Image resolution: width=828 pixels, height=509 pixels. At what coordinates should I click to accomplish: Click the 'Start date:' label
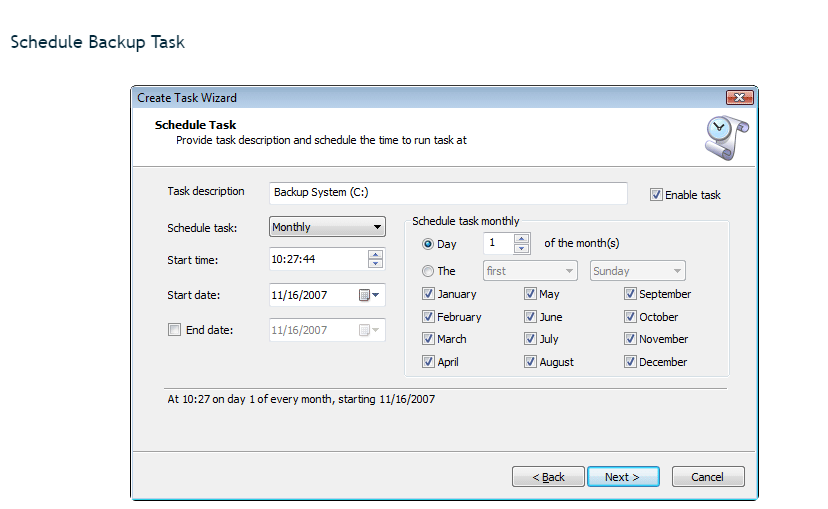[193, 295]
